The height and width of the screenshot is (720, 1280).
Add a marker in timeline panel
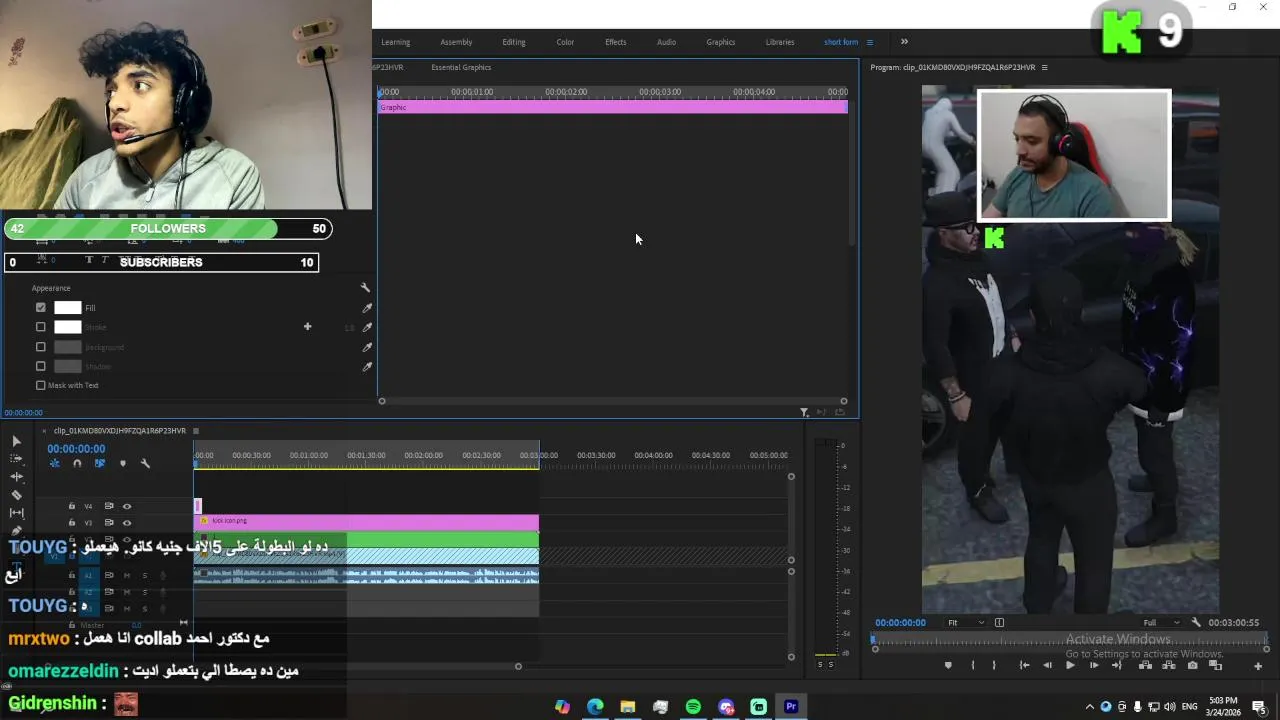tap(123, 463)
